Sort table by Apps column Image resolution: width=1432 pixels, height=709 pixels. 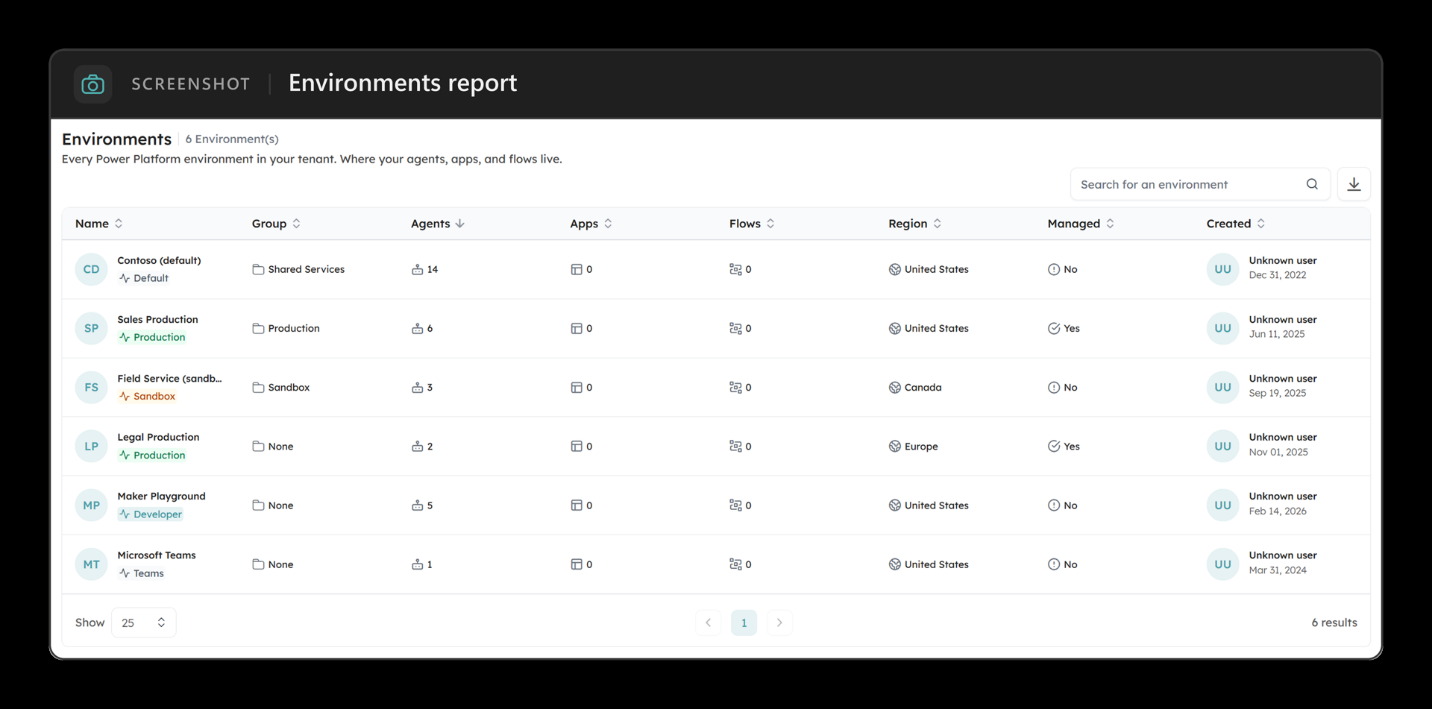pyautogui.click(x=591, y=223)
